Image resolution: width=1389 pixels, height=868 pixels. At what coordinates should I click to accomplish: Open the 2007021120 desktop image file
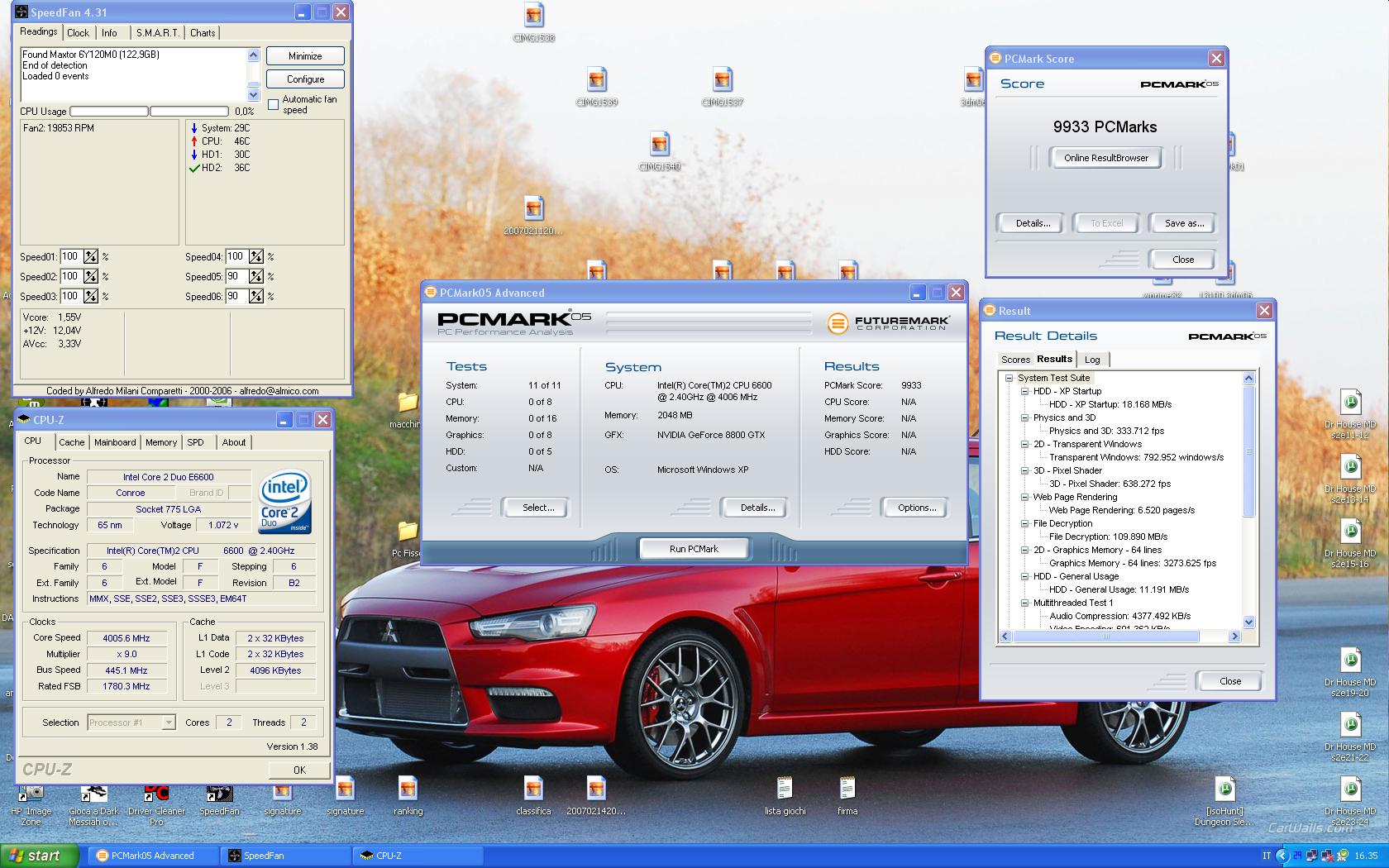tap(534, 216)
